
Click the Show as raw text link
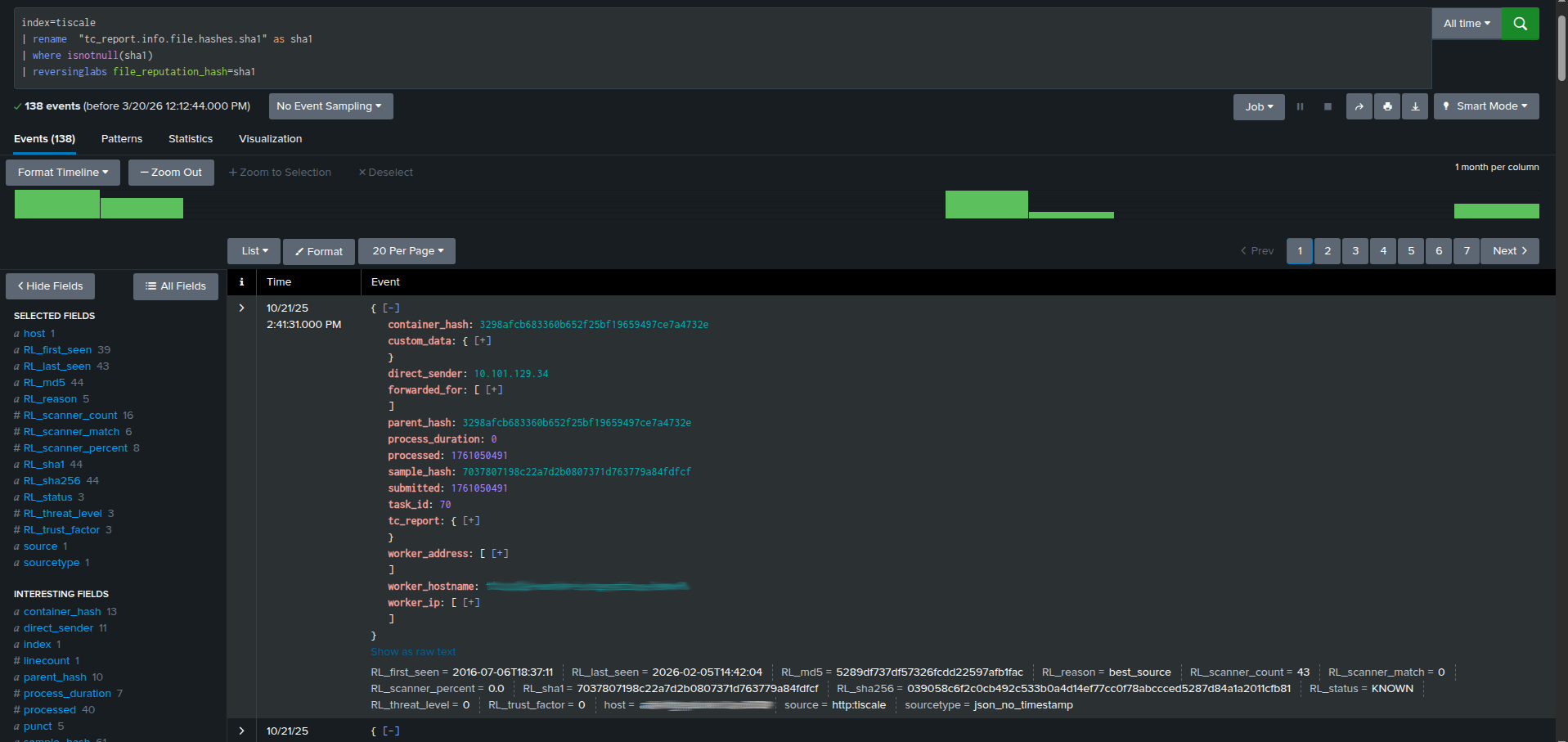click(x=412, y=651)
